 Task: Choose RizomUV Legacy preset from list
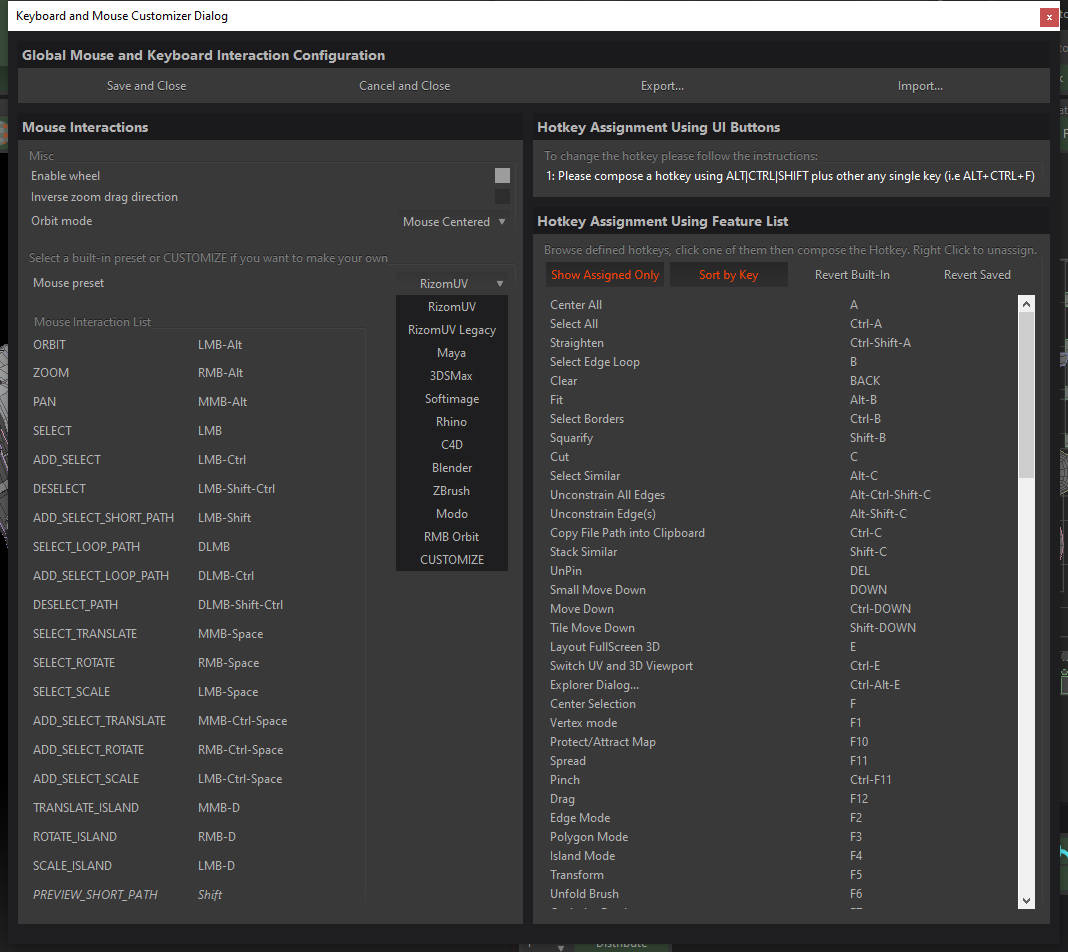(452, 330)
